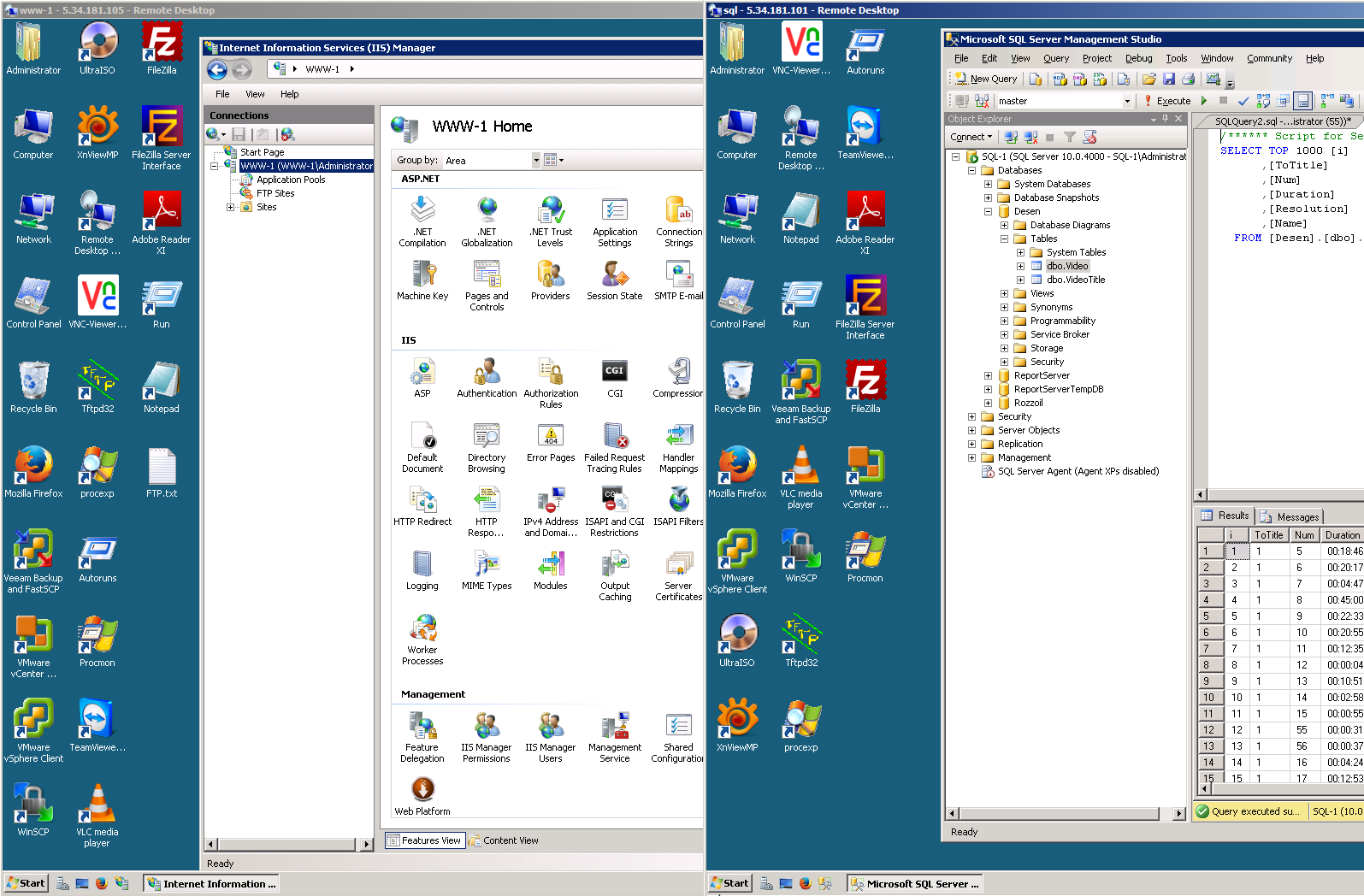Open the Group by Area dropdown
This screenshot has height=896, width=1364.
pyautogui.click(x=536, y=160)
